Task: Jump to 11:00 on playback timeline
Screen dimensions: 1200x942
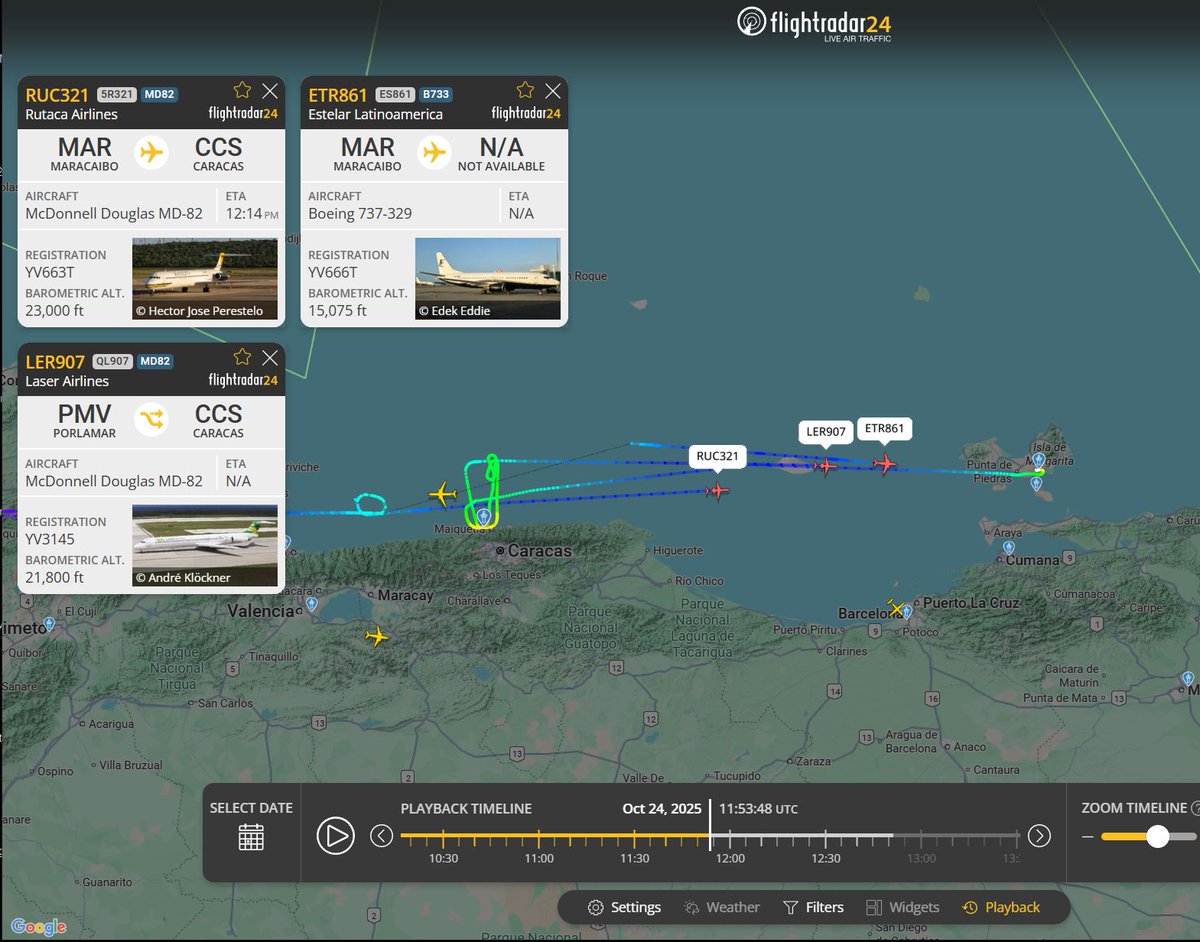Action: click(x=538, y=858)
